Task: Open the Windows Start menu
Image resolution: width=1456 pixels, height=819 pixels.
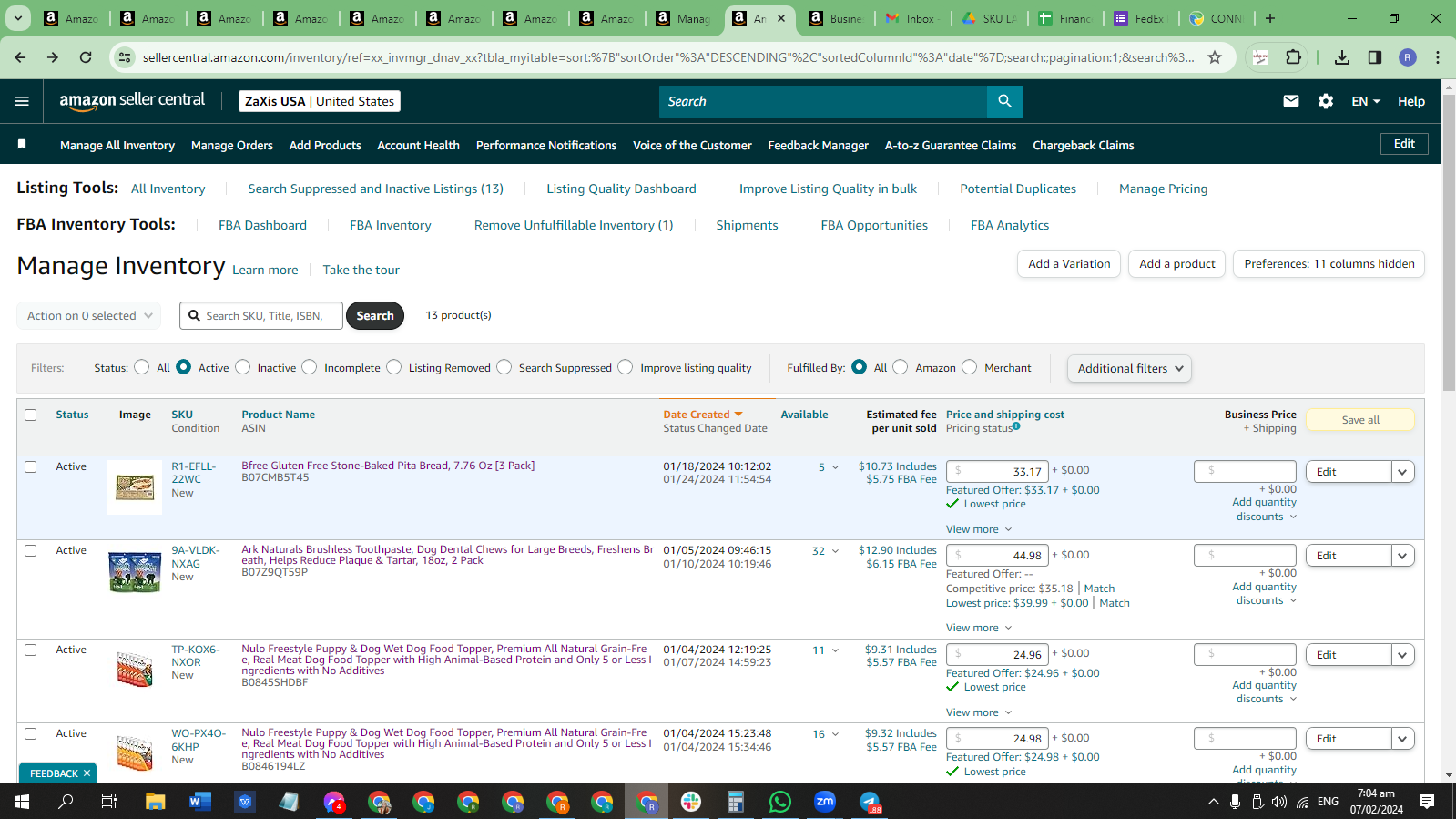Action: 22,802
